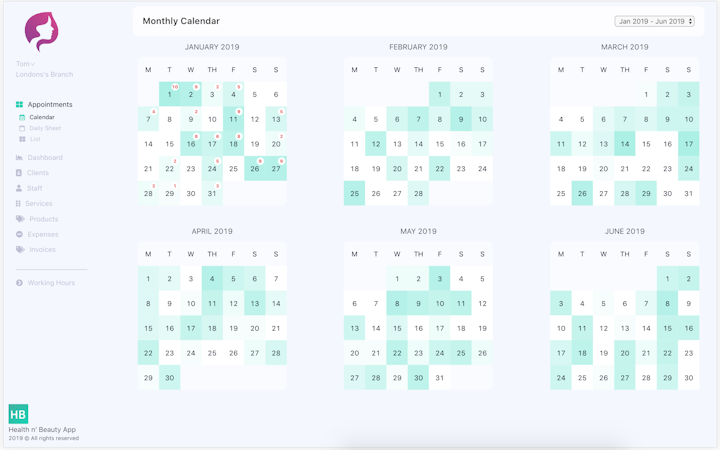This screenshot has width=720, height=450.
Task: Select the Calendar submenu item
Action: (42, 117)
